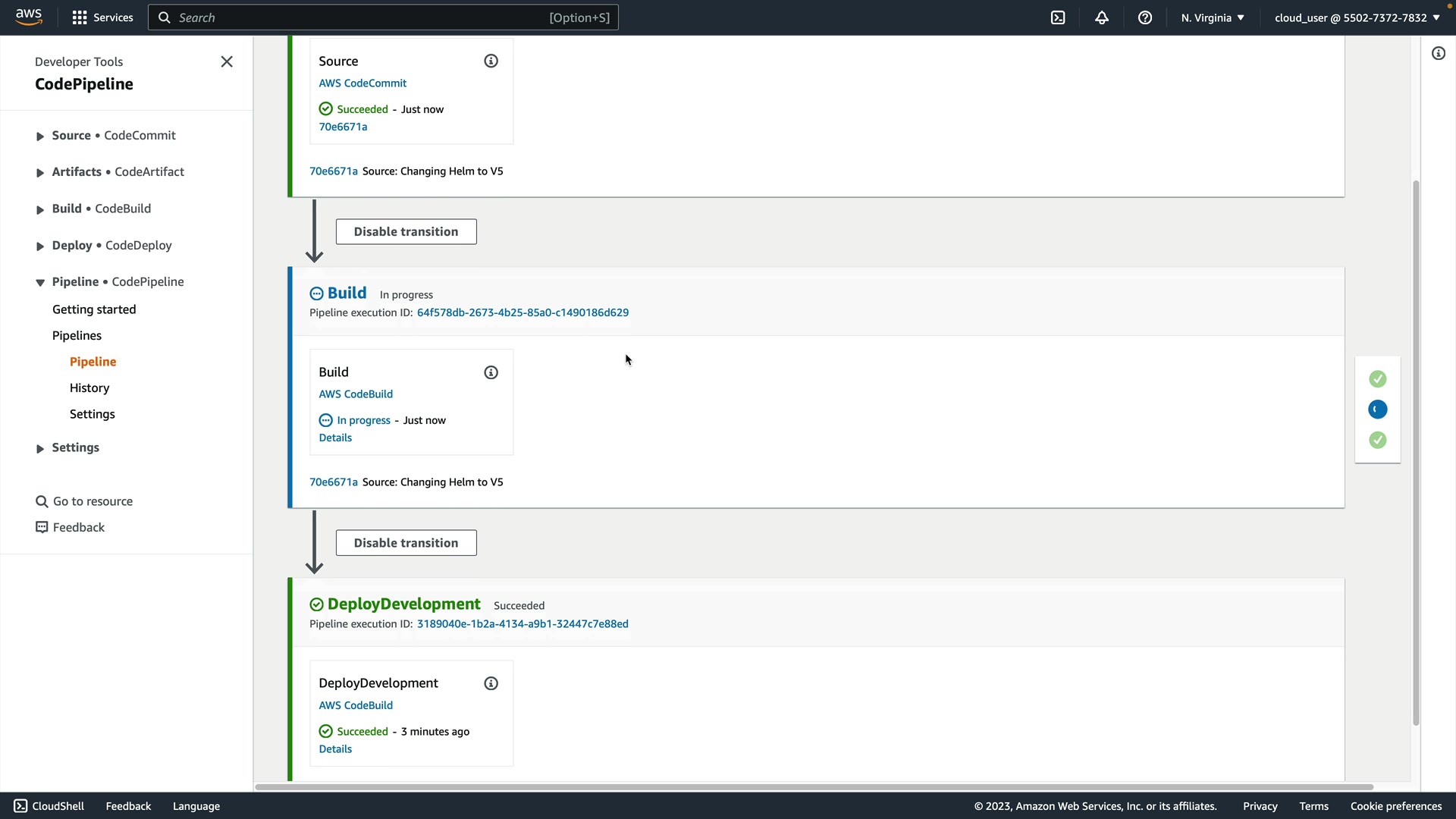Open History in sidebar
1456x819 pixels.
point(89,388)
